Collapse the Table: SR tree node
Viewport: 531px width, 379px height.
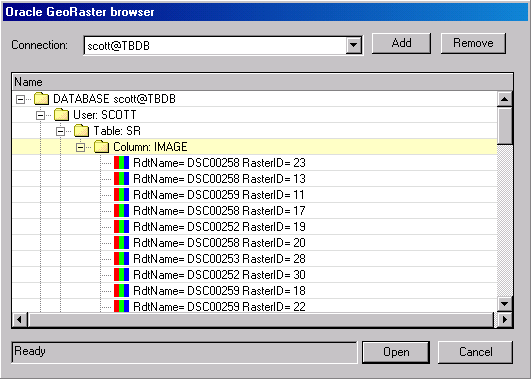(61, 131)
